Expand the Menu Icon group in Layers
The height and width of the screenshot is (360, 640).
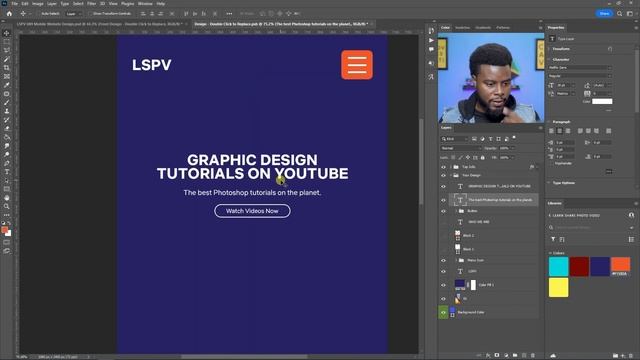[456, 260]
